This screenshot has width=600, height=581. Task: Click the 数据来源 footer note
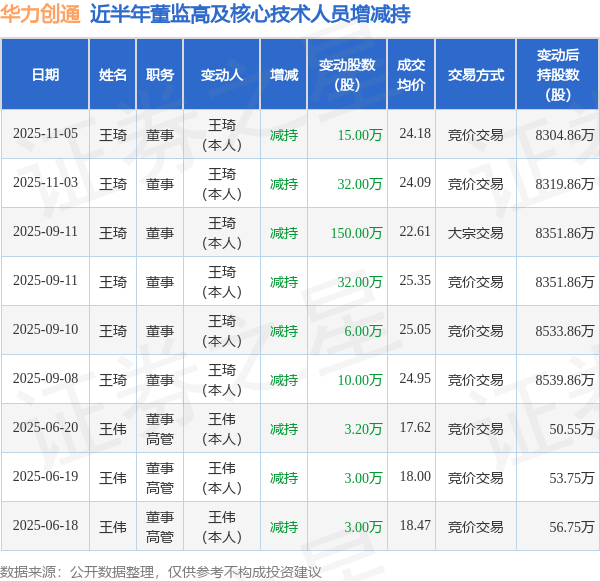(x=161, y=572)
